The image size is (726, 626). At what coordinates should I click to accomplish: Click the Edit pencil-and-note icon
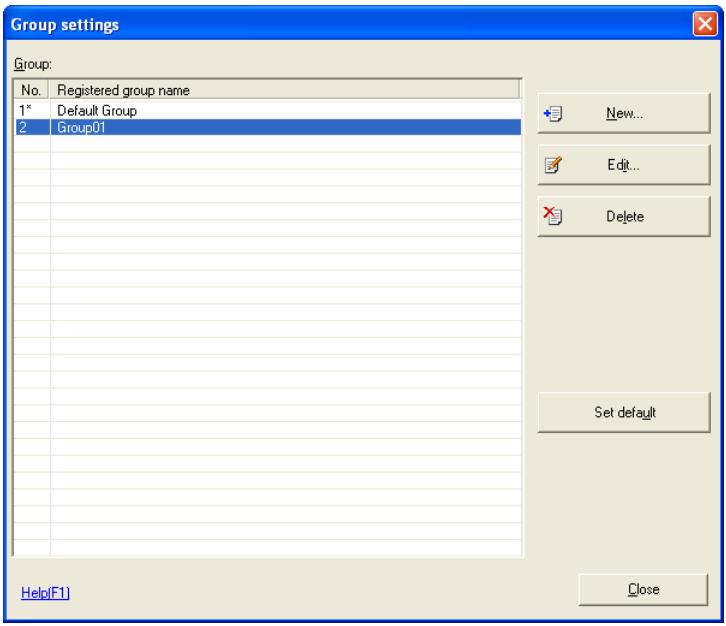[x=553, y=165]
